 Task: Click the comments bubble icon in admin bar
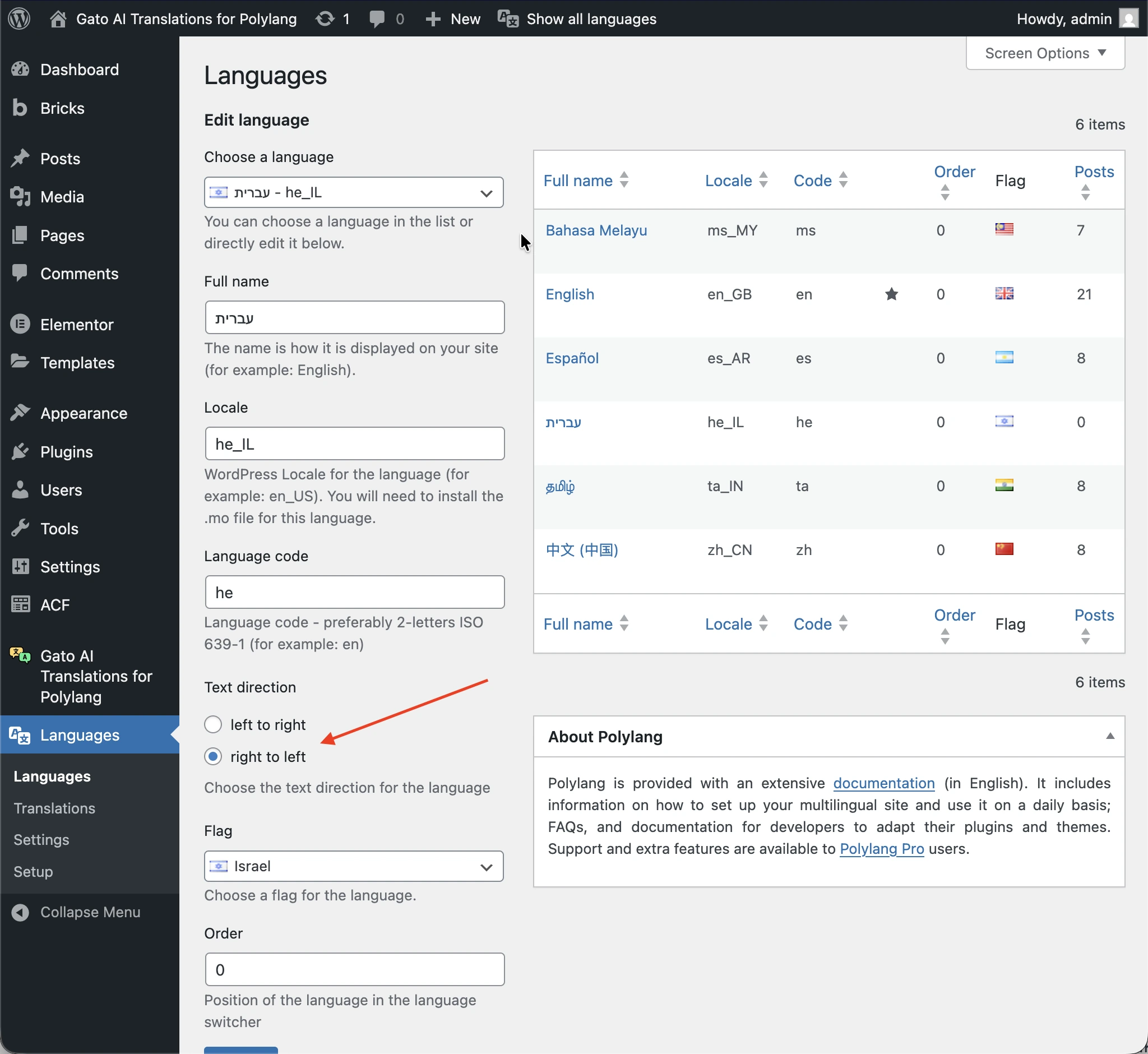click(x=377, y=19)
